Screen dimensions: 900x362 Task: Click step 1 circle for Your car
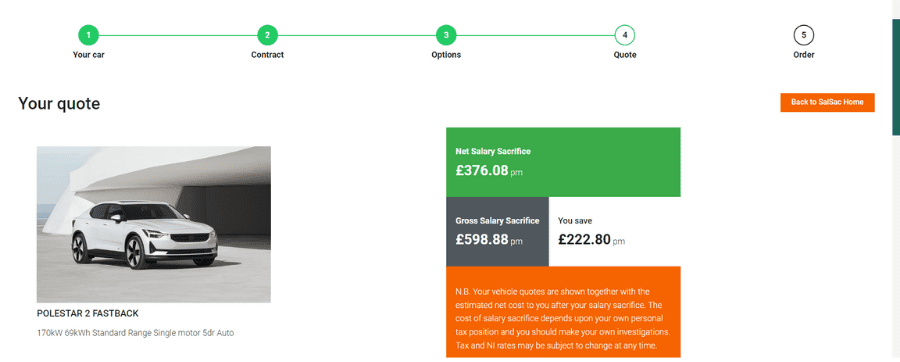(x=88, y=35)
